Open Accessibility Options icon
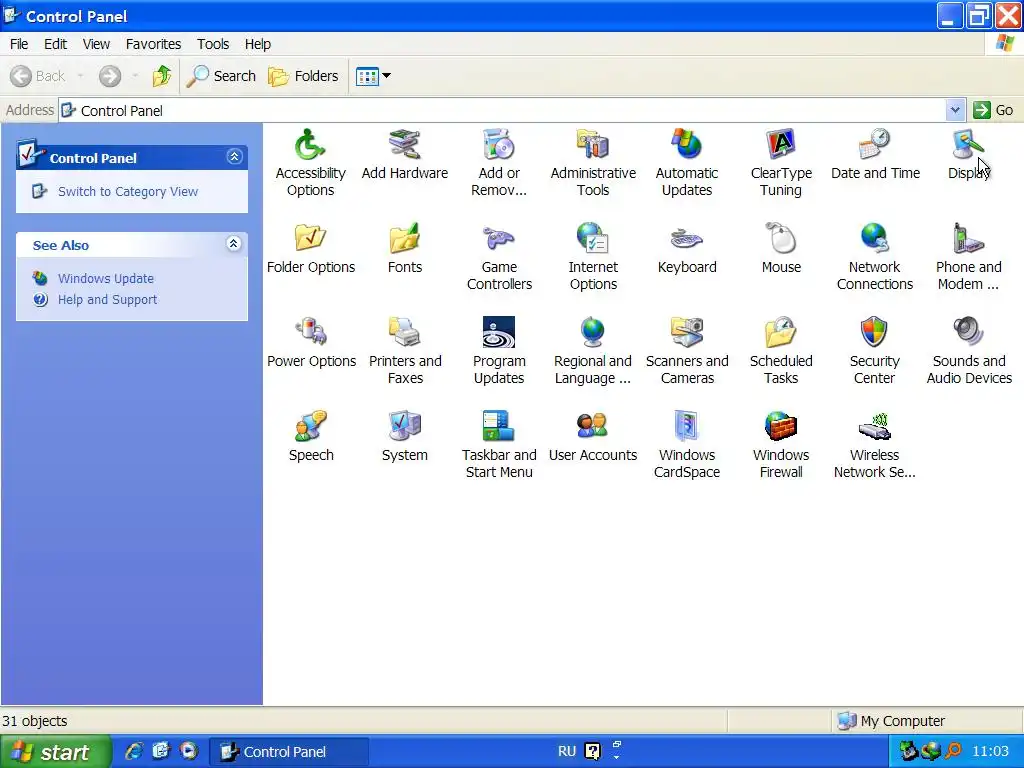This screenshot has width=1024, height=768. click(310, 144)
